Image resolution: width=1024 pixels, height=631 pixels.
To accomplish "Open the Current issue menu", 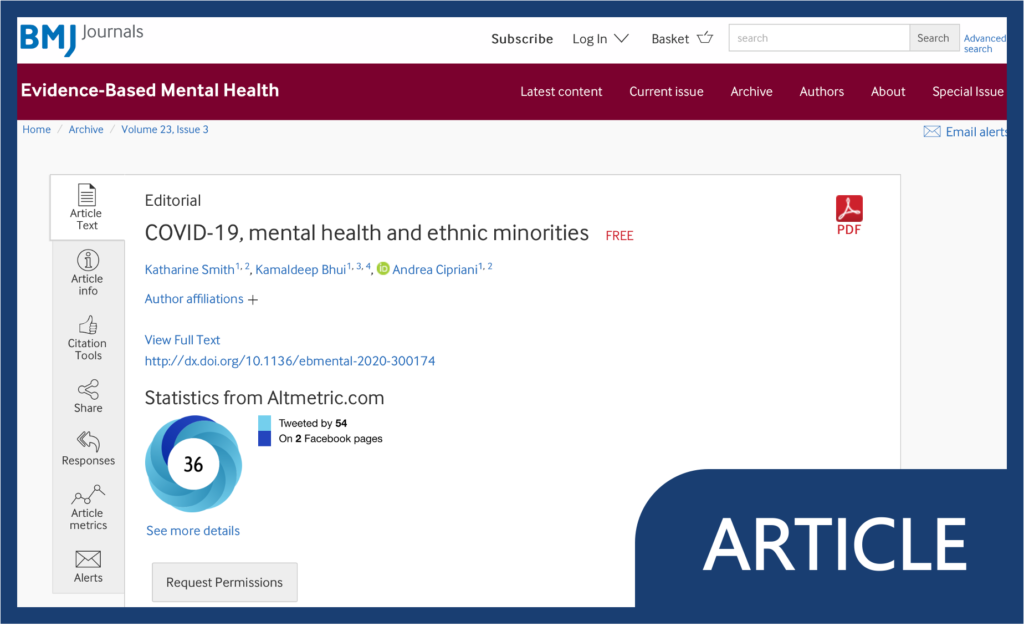I will [666, 91].
